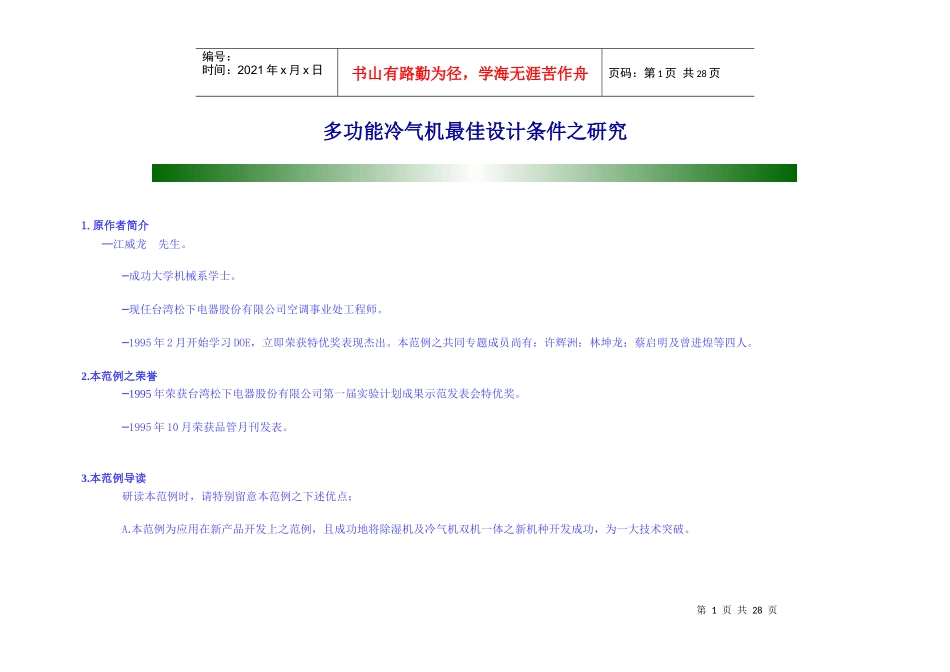
Task: Click the footer page number 第 1 页 共 28 页
Action: coord(737,610)
